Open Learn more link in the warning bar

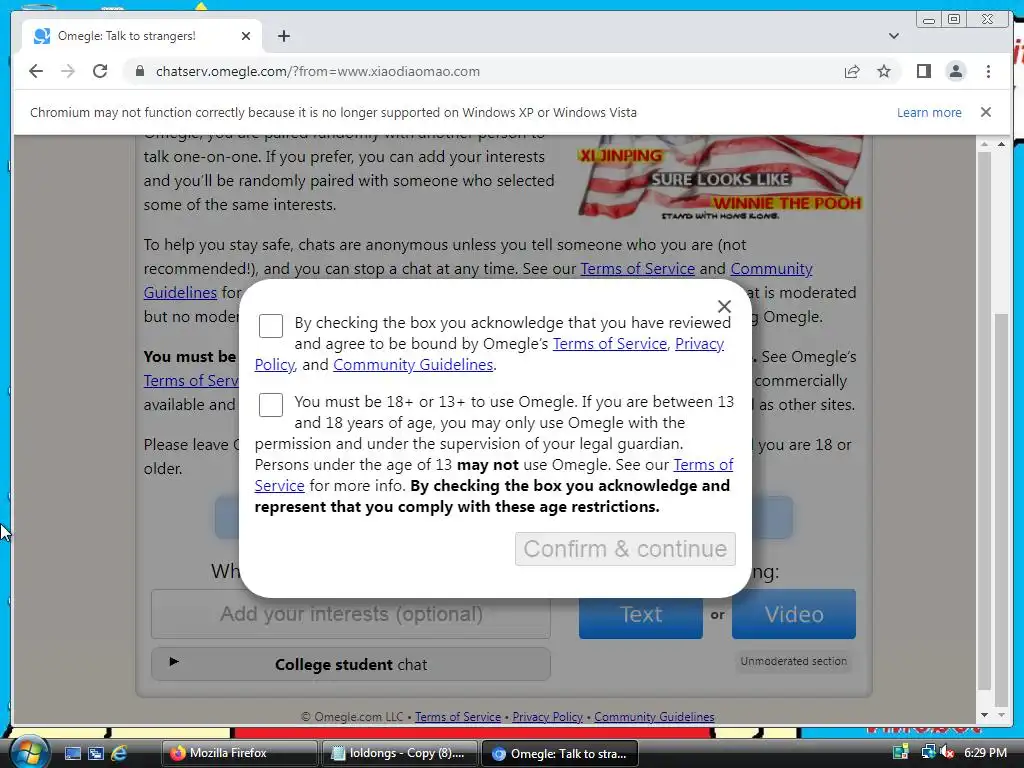929,112
